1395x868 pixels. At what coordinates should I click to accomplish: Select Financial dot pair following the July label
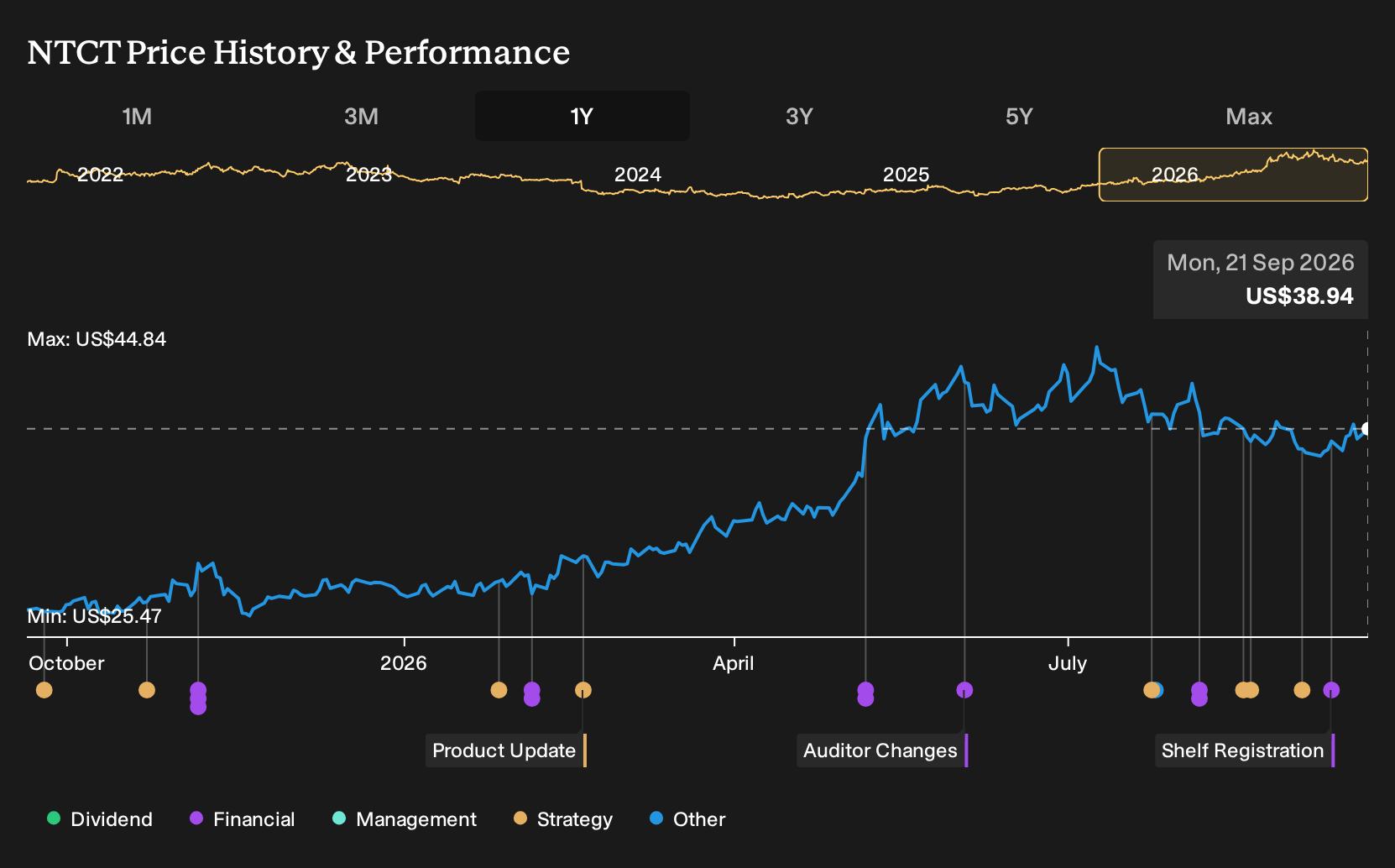(x=1199, y=694)
